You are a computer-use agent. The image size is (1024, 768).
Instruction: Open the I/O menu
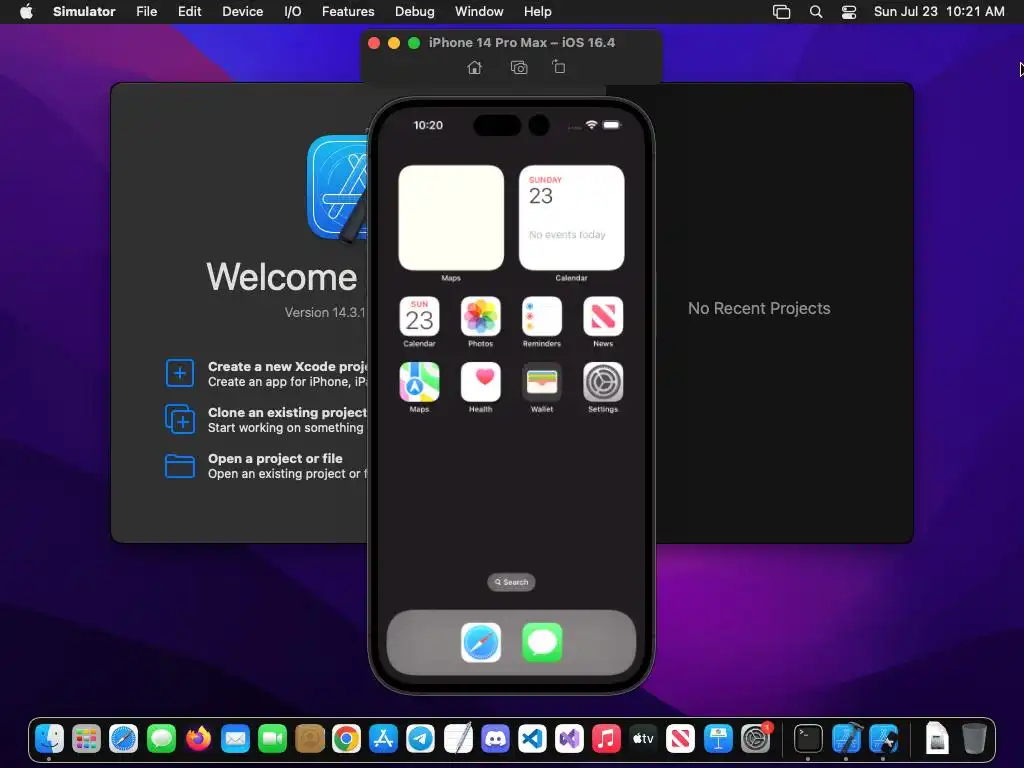point(293,11)
